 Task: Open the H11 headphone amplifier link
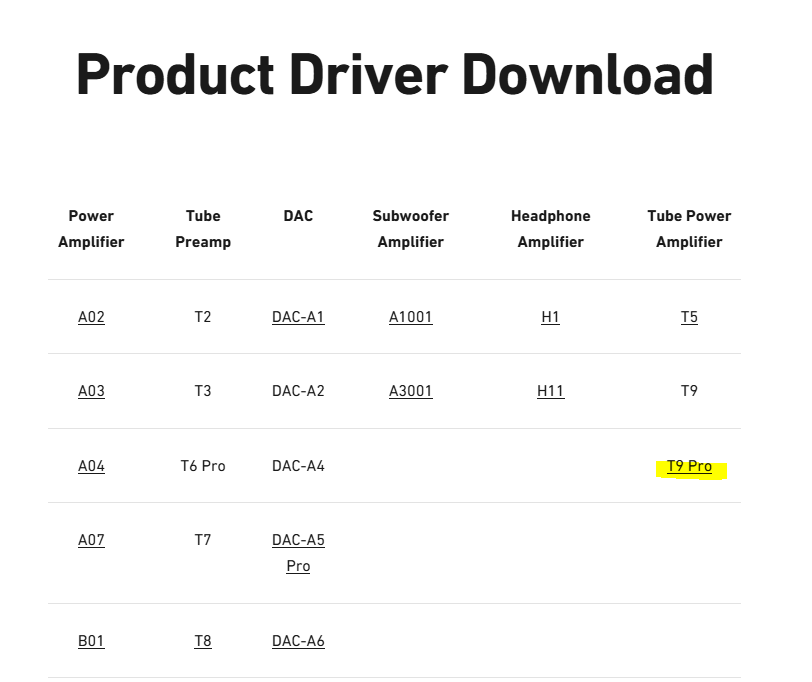pos(550,391)
